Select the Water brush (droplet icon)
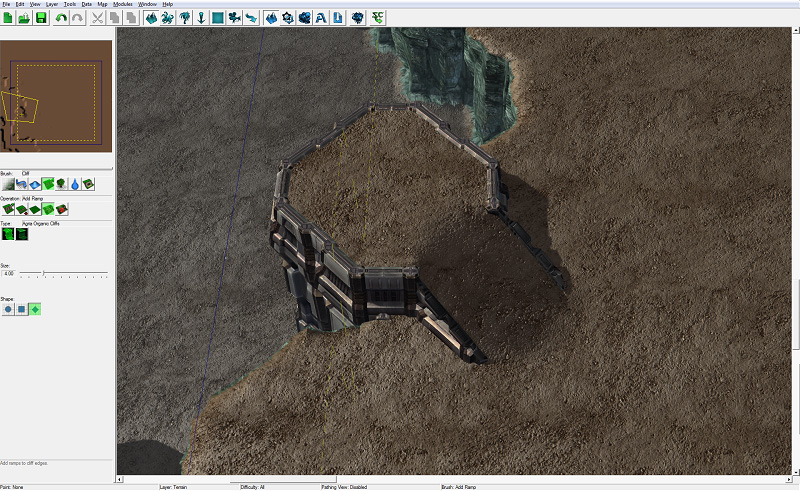This screenshot has width=800, height=491. (x=75, y=184)
